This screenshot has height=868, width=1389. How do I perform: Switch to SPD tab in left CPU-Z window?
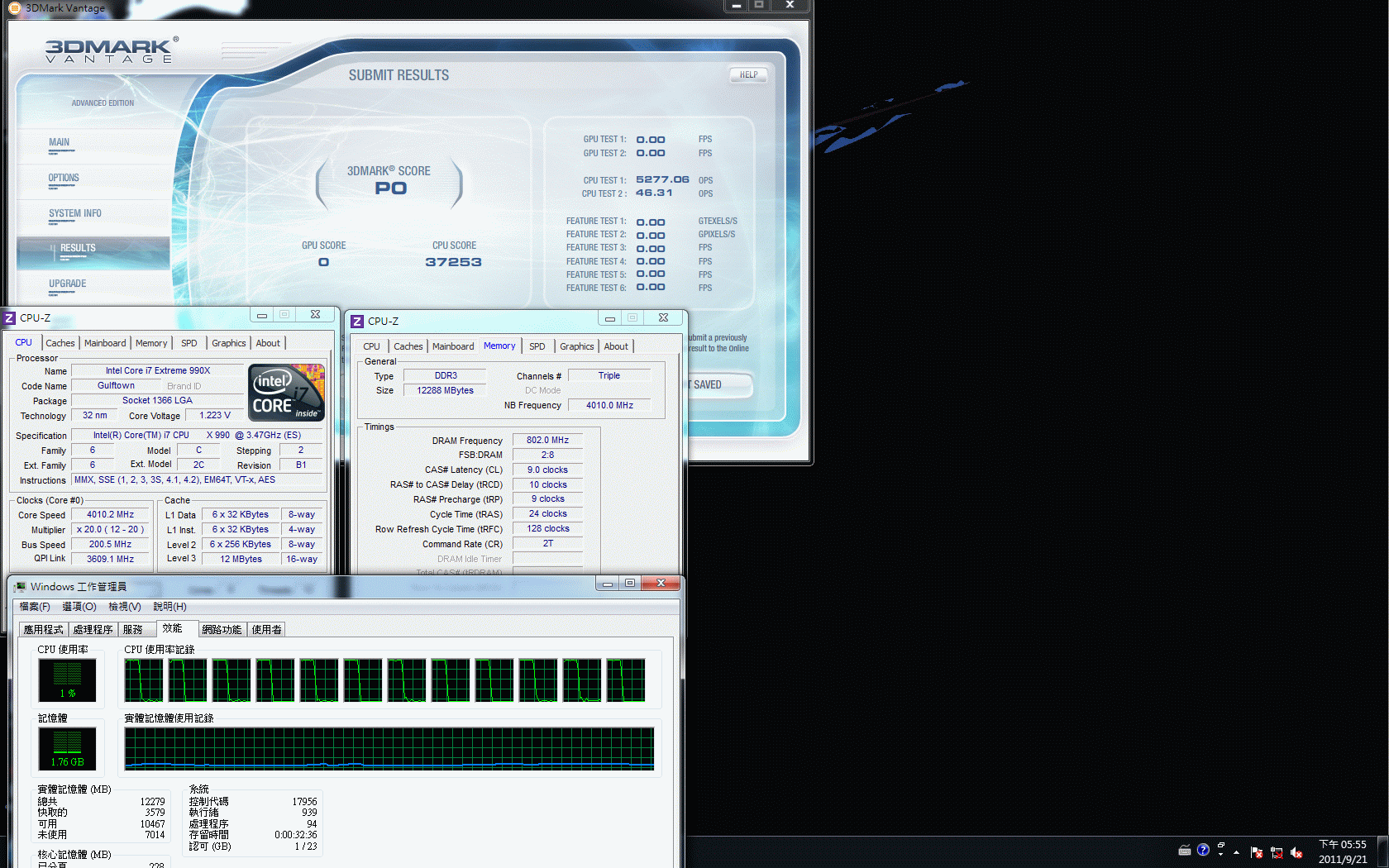[x=189, y=343]
